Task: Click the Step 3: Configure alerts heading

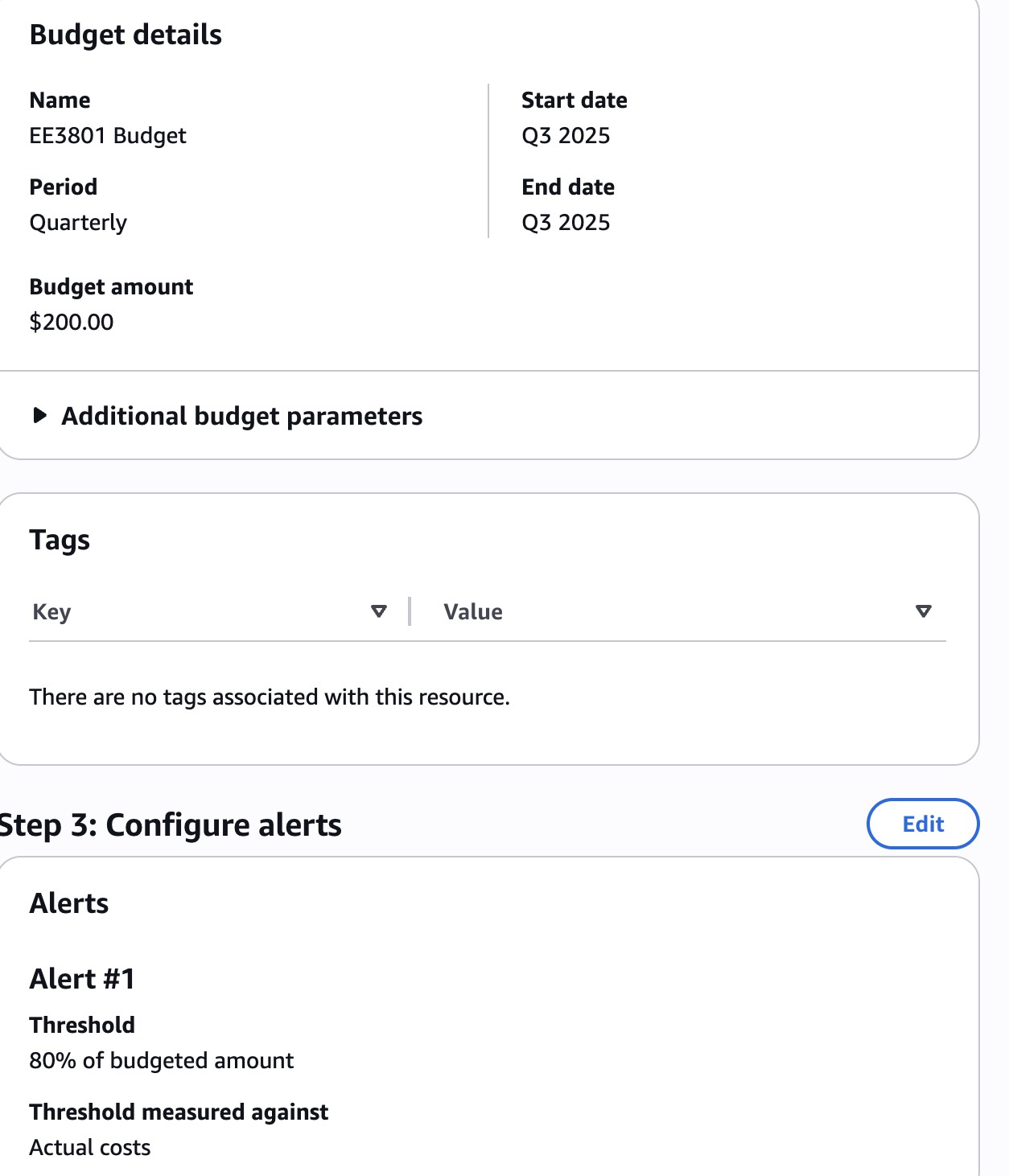Action: 171,825
